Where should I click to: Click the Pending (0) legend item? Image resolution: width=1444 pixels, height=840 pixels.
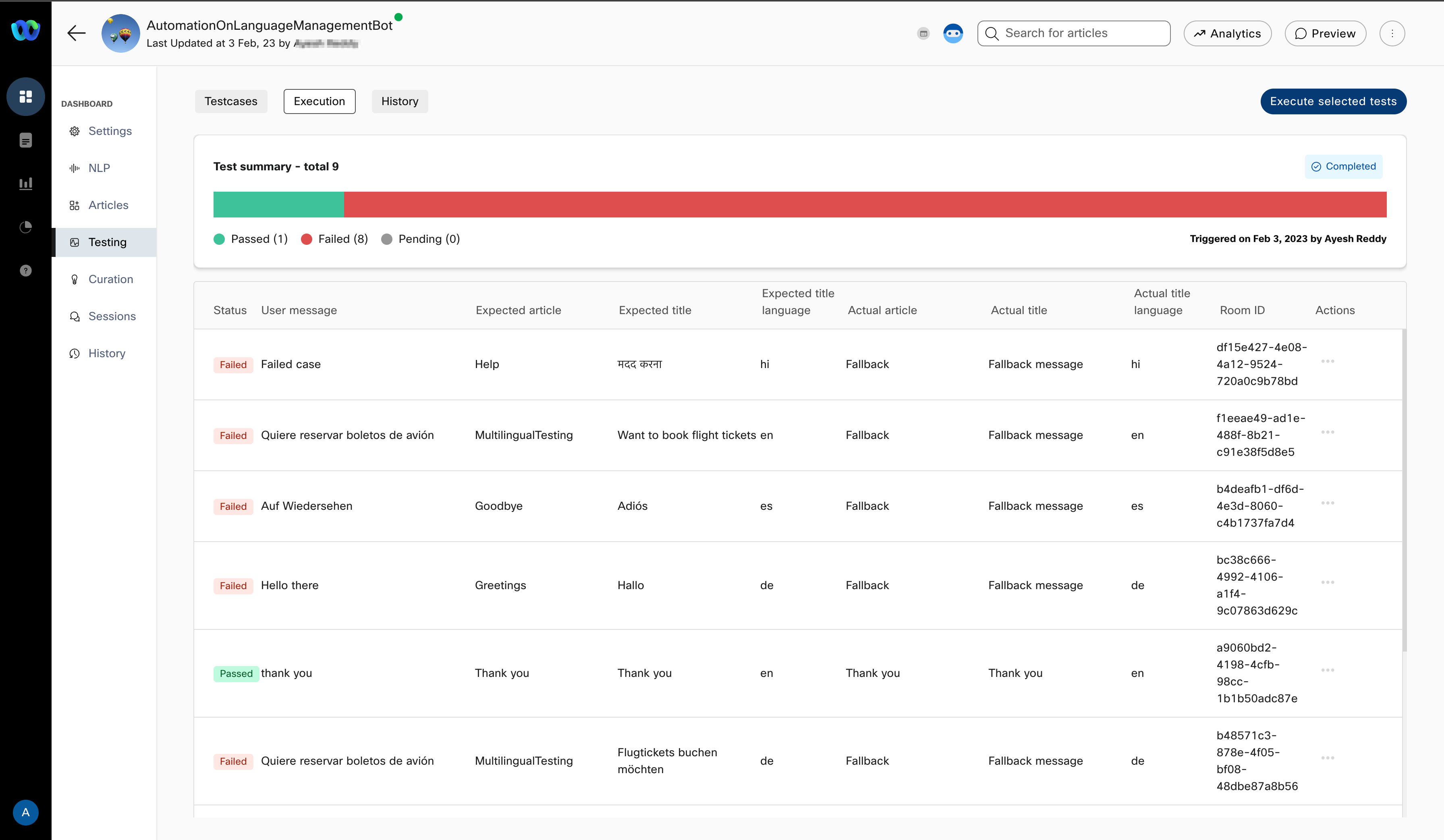(421, 239)
